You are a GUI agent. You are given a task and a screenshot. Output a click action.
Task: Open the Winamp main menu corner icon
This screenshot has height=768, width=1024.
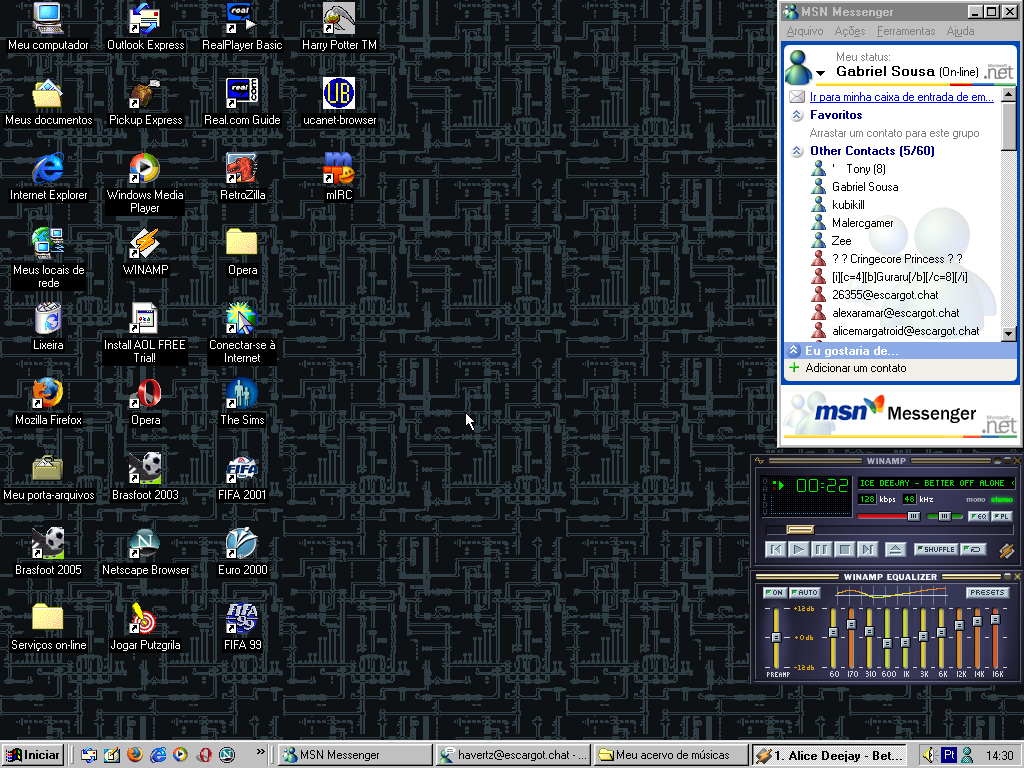tap(760, 461)
